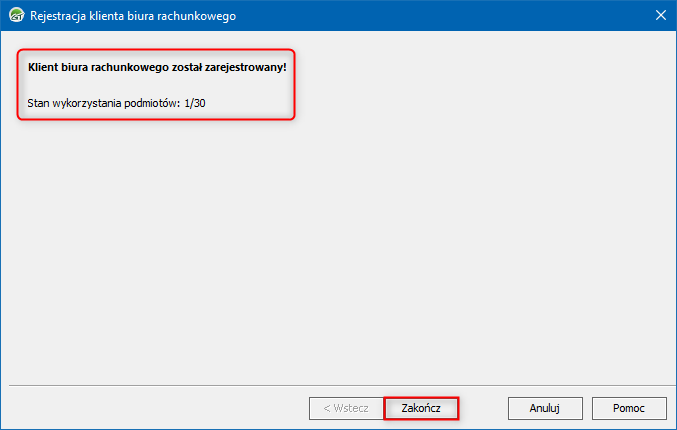
Task: Click the 'Rejestracja klienta biura rachunkowego' window title
Action: (133, 16)
